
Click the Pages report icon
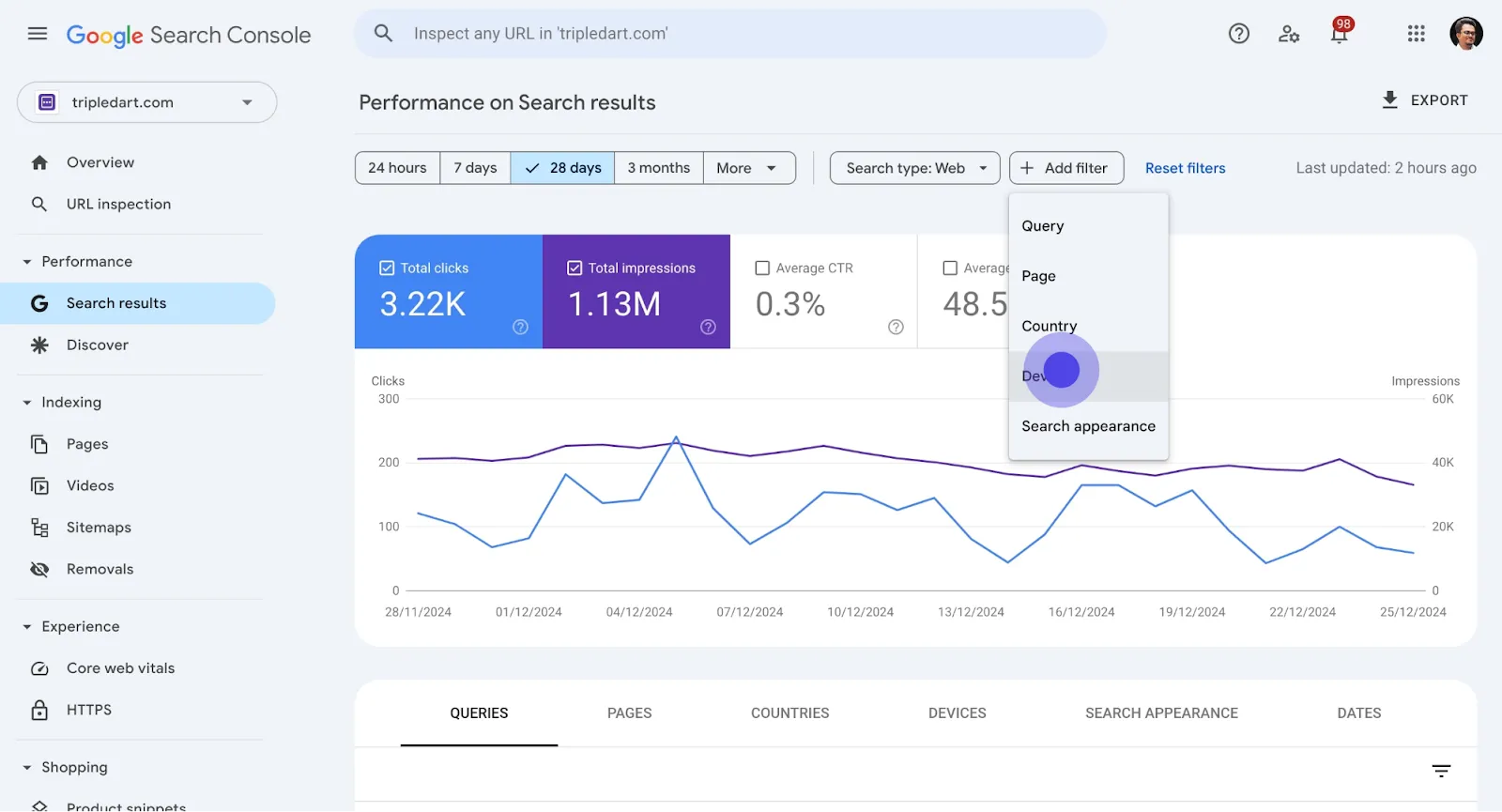click(39, 444)
